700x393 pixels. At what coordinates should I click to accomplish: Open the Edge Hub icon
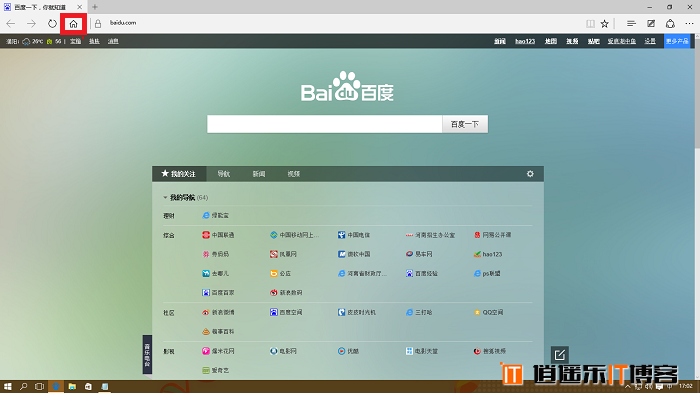[x=631, y=24]
